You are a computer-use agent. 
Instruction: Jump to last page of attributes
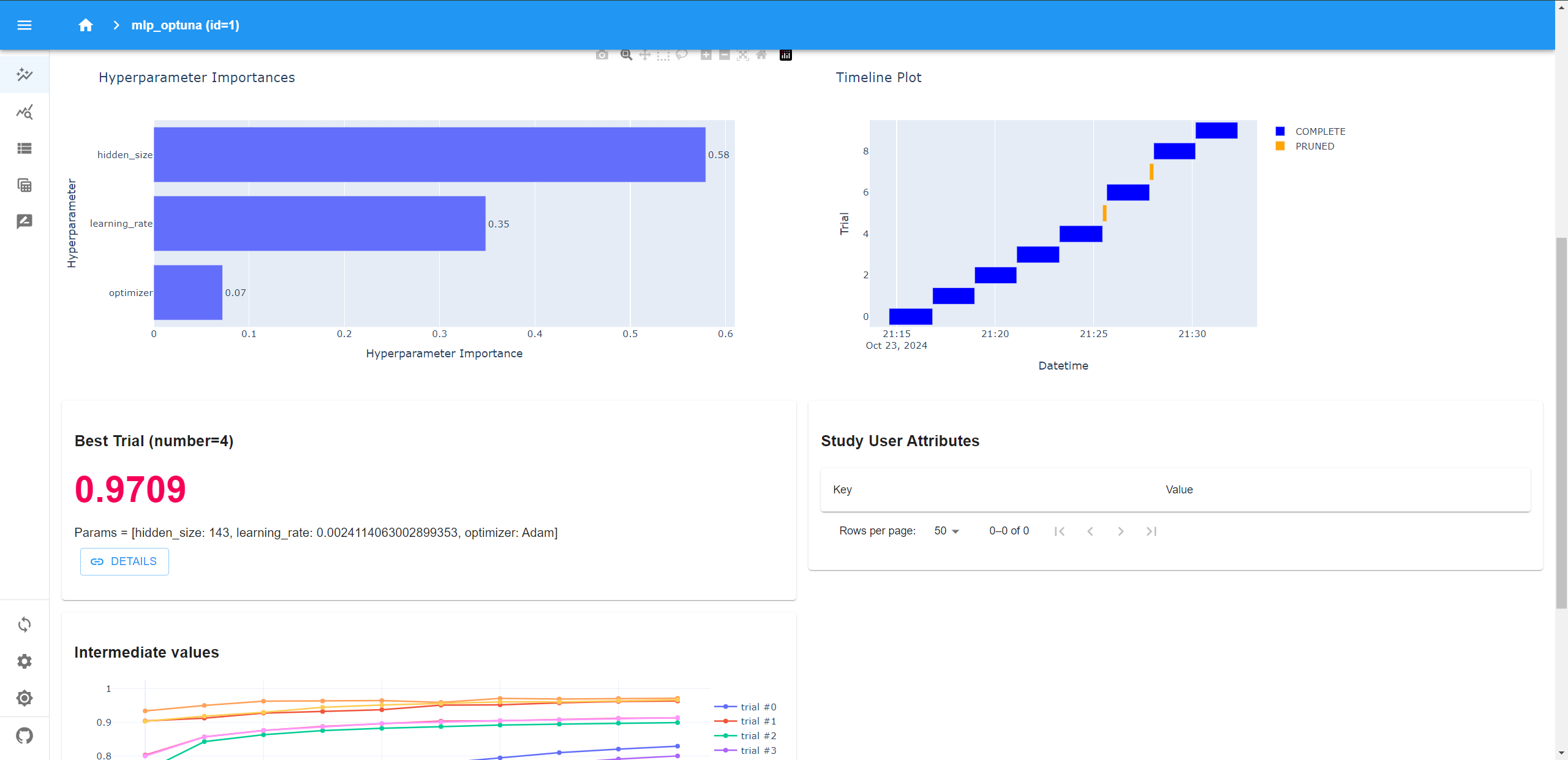click(x=1151, y=531)
